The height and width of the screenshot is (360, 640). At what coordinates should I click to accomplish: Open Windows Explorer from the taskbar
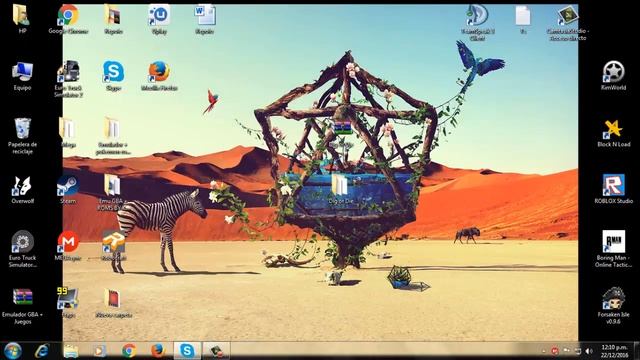[x=71, y=351]
